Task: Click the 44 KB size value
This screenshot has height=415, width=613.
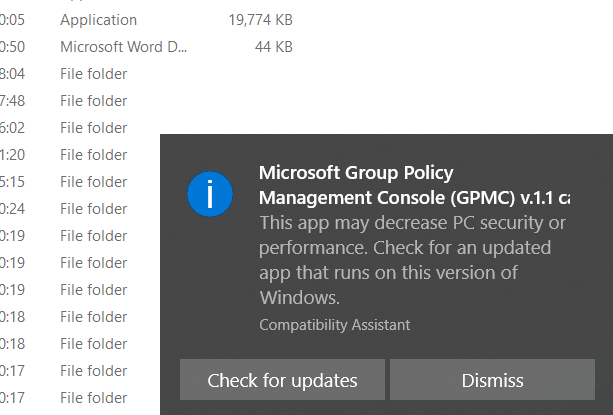Action: pyautogui.click(x=274, y=47)
